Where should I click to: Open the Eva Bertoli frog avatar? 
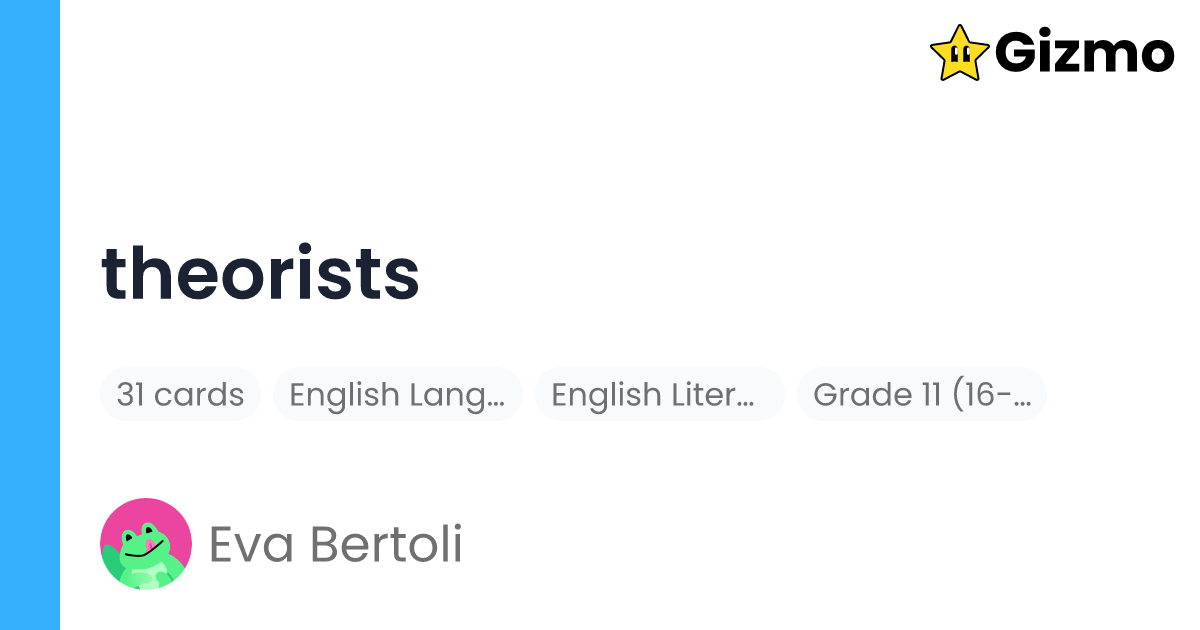pos(146,544)
